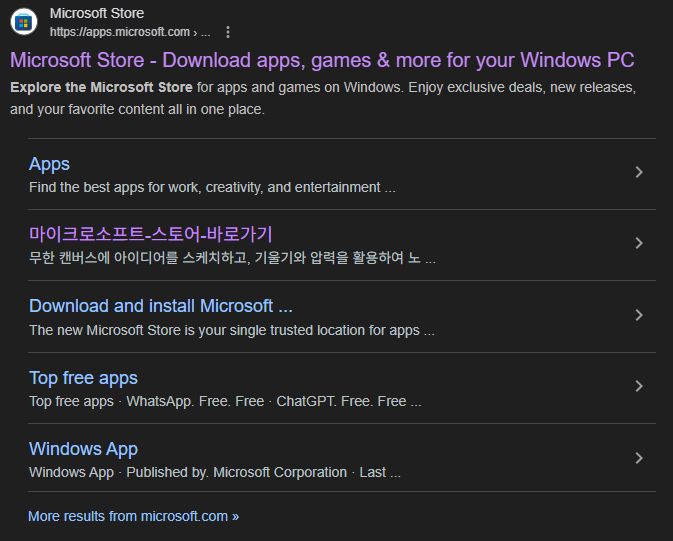Click the Microsoft Store site name

pos(96,13)
